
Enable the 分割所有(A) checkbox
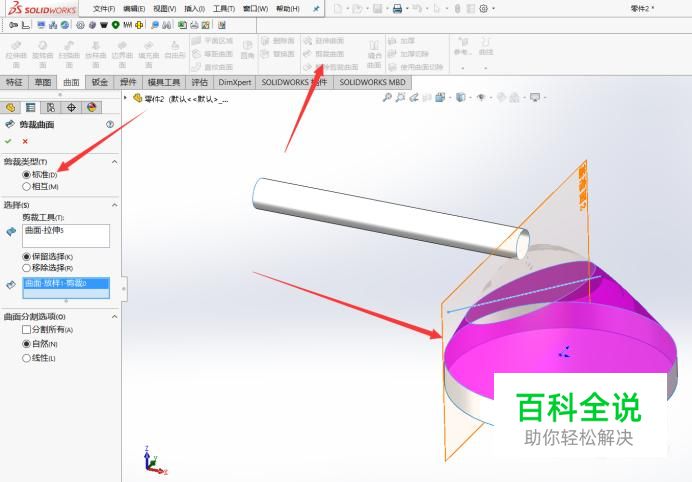[x=26, y=329]
